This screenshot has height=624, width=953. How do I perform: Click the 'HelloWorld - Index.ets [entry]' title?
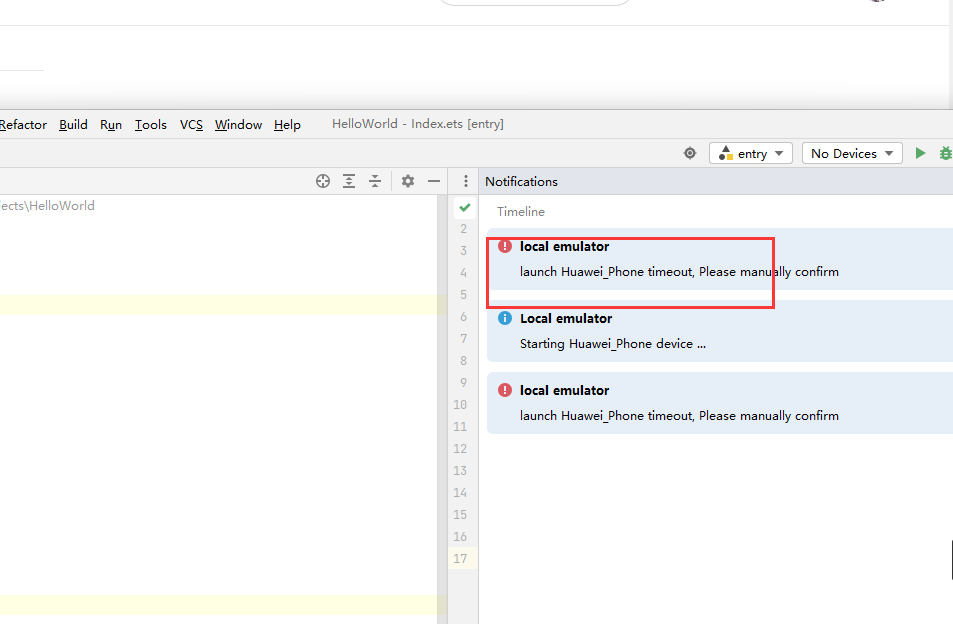(418, 124)
